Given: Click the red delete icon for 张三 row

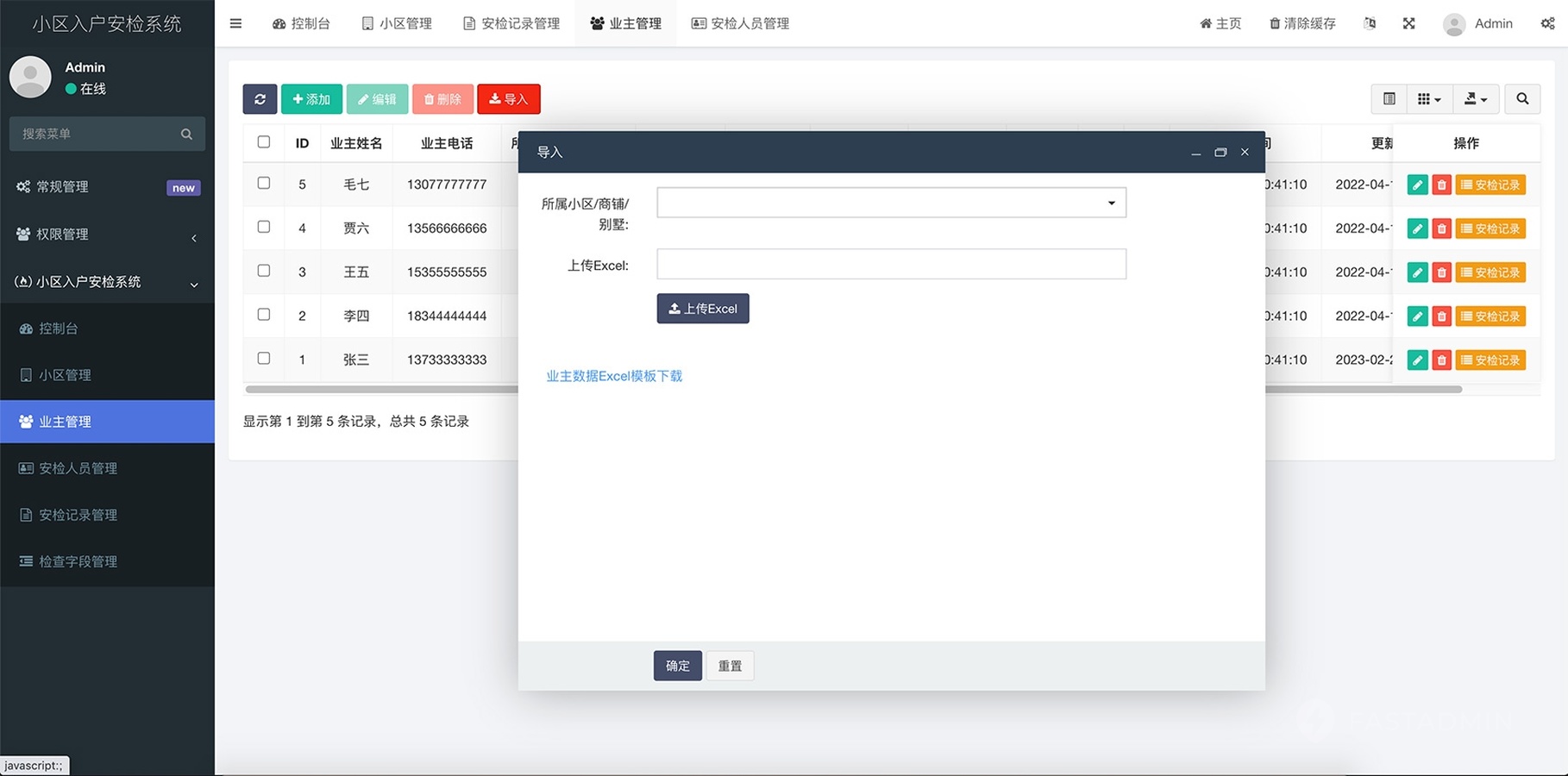Looking at the screenshot, I should coord(1441,360).
